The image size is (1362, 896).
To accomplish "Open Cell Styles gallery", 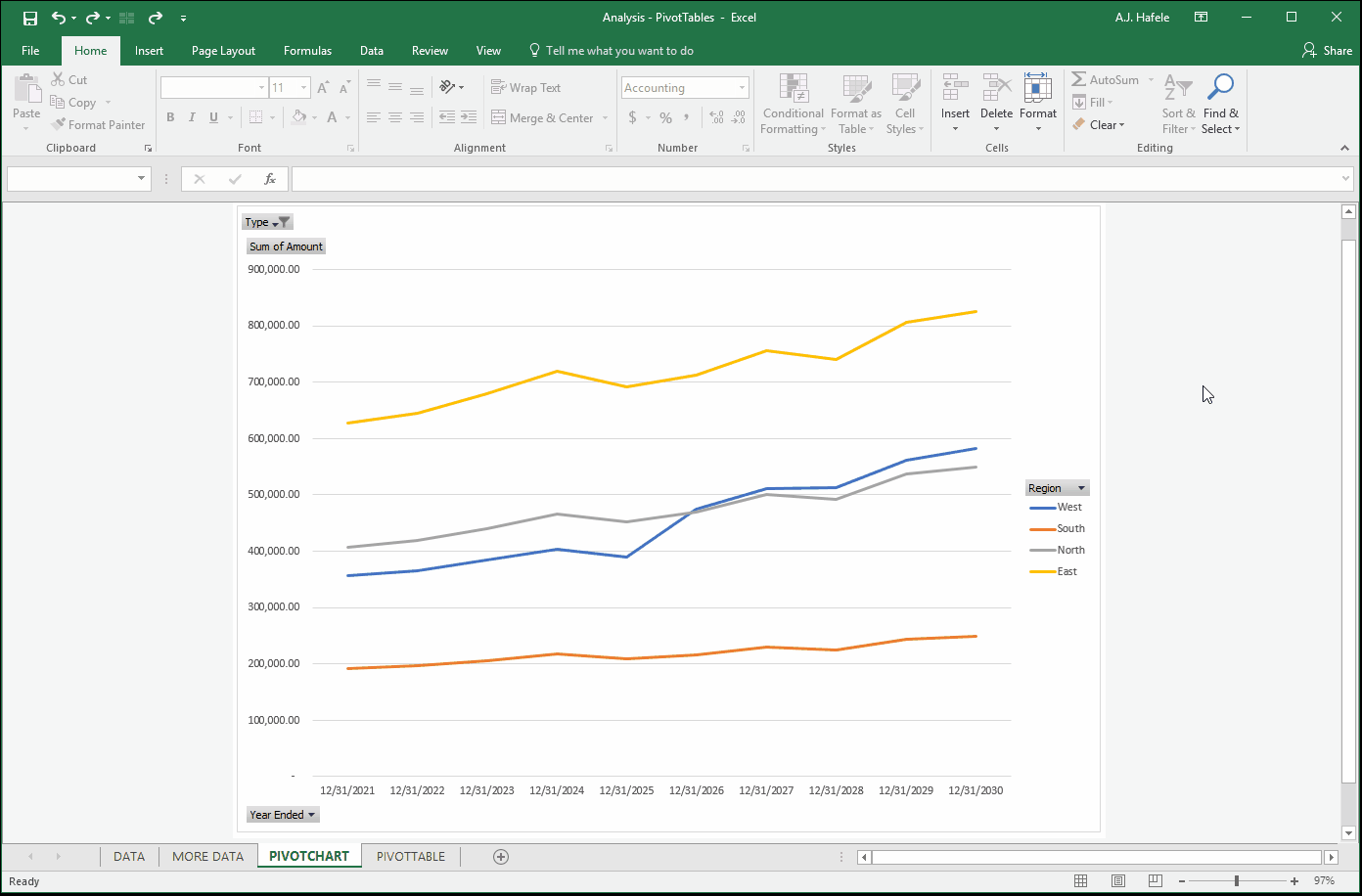I will tap(905, 105).
